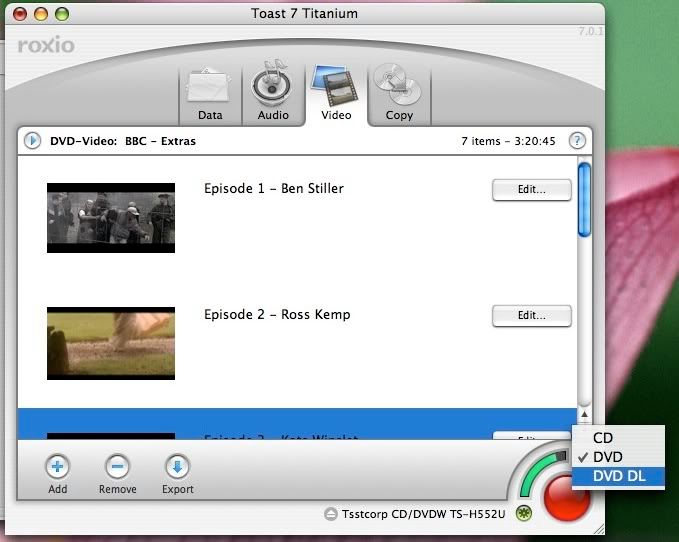
Task: Select the Video tab
Action: click(336, 94)
